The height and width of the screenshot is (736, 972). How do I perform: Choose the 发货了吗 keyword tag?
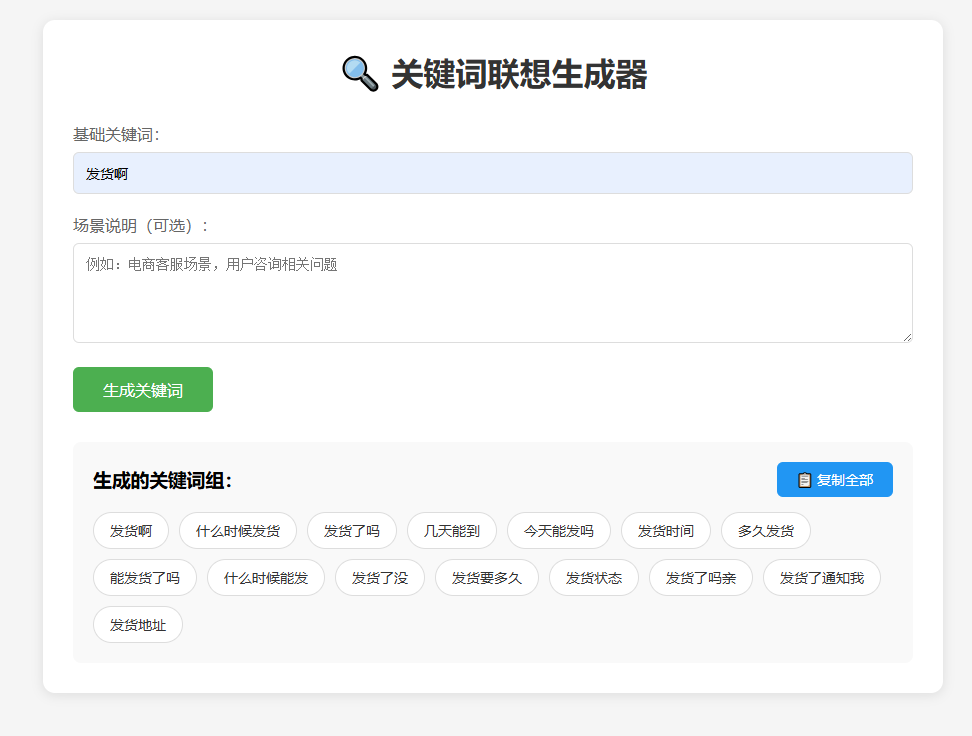point(352,531)
